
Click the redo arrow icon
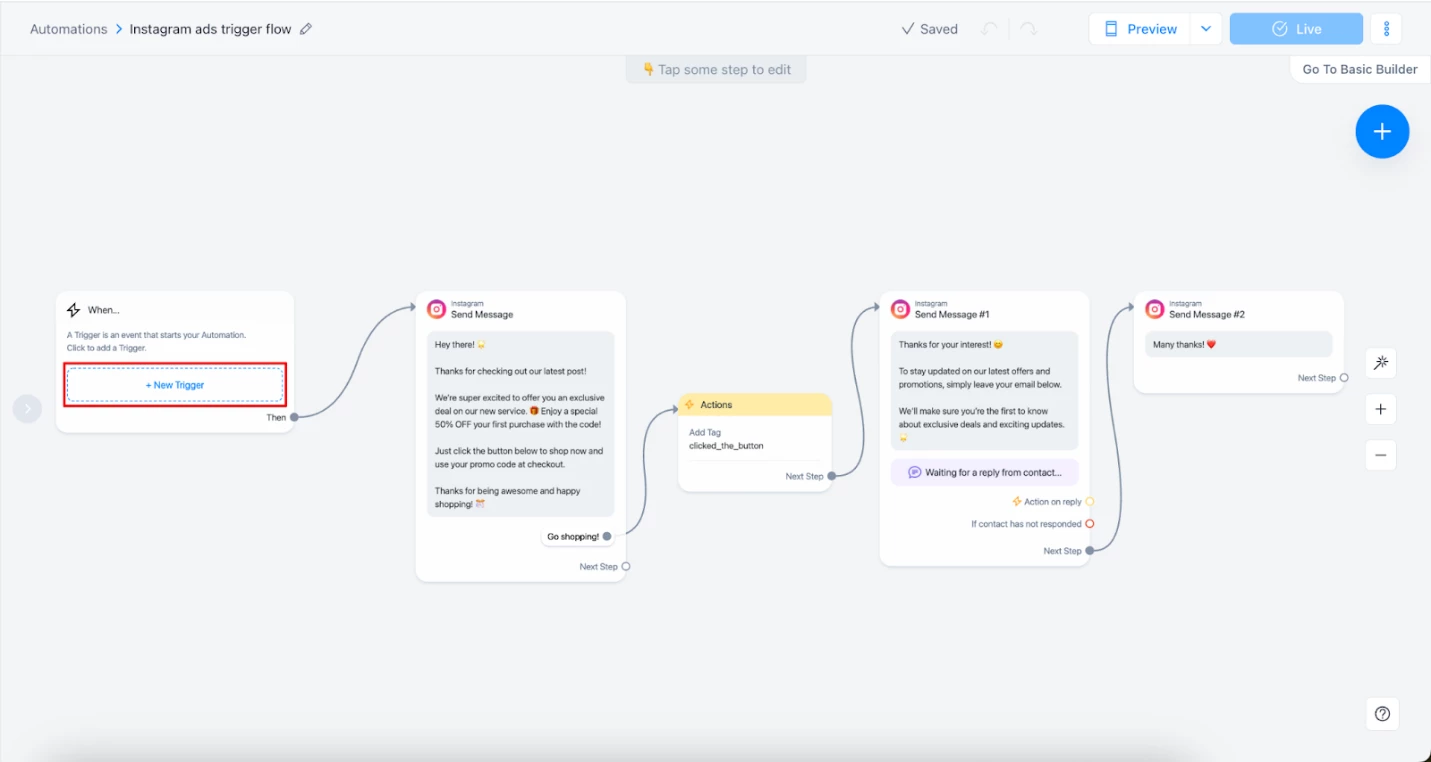[1028, 29]
